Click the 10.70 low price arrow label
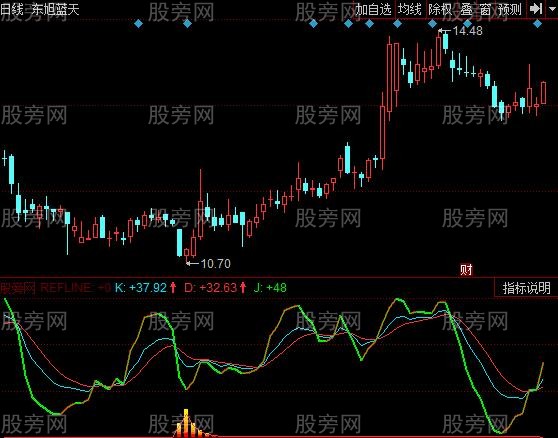The width and height of the screenshot is (558, 438). [209, 264]
